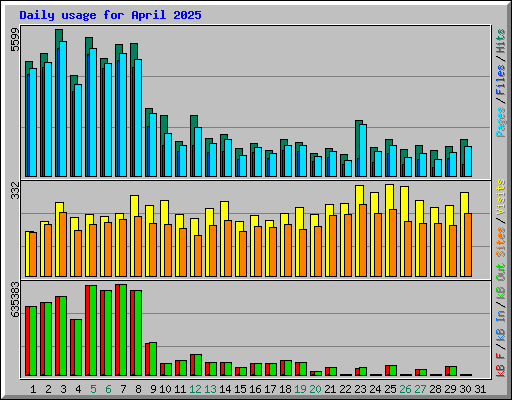Click day label 24 on x-axis

click(x=375, y=389)
